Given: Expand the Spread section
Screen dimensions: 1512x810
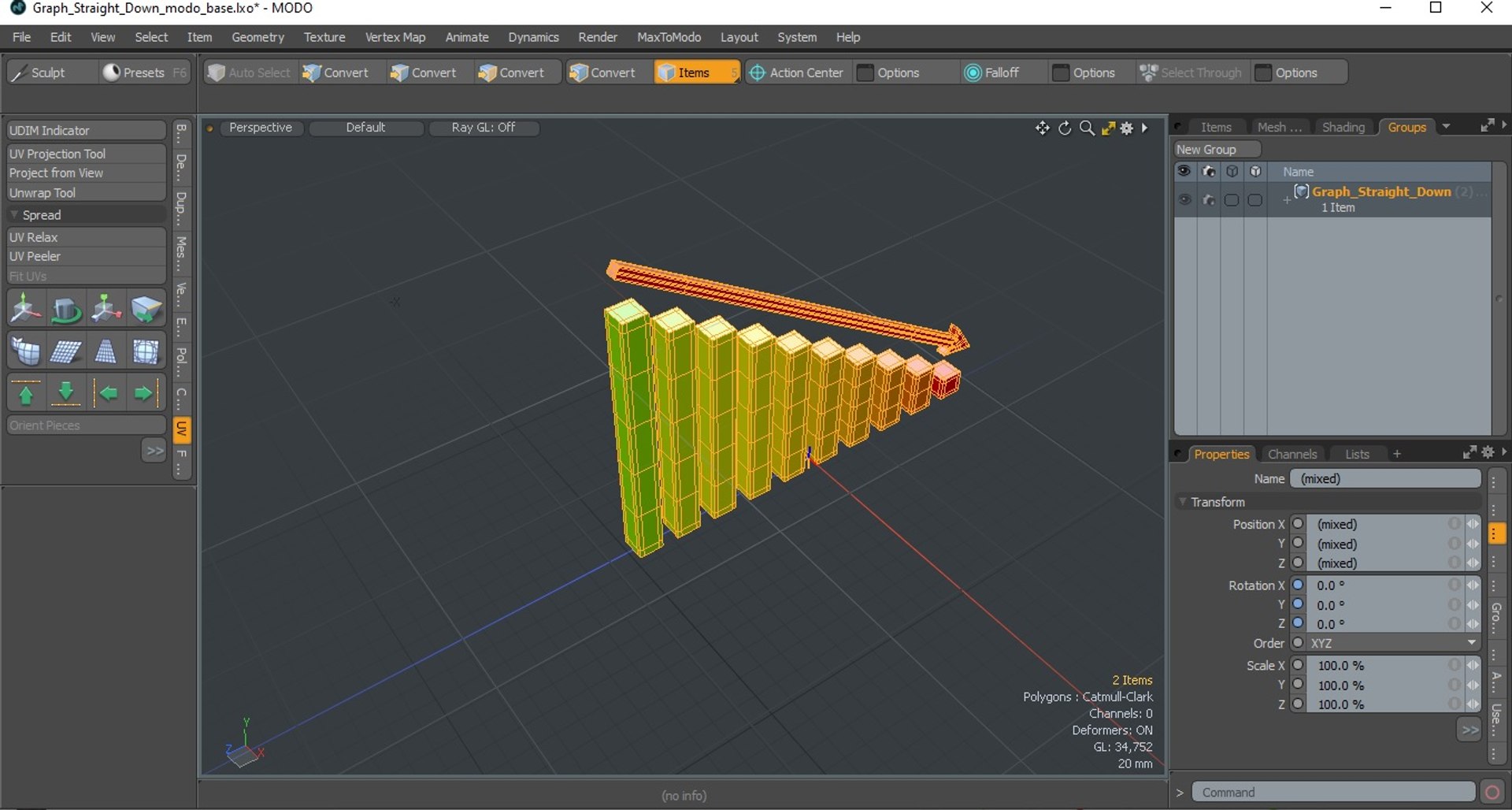Looking at the screenshot, I should tap(14, 214).
